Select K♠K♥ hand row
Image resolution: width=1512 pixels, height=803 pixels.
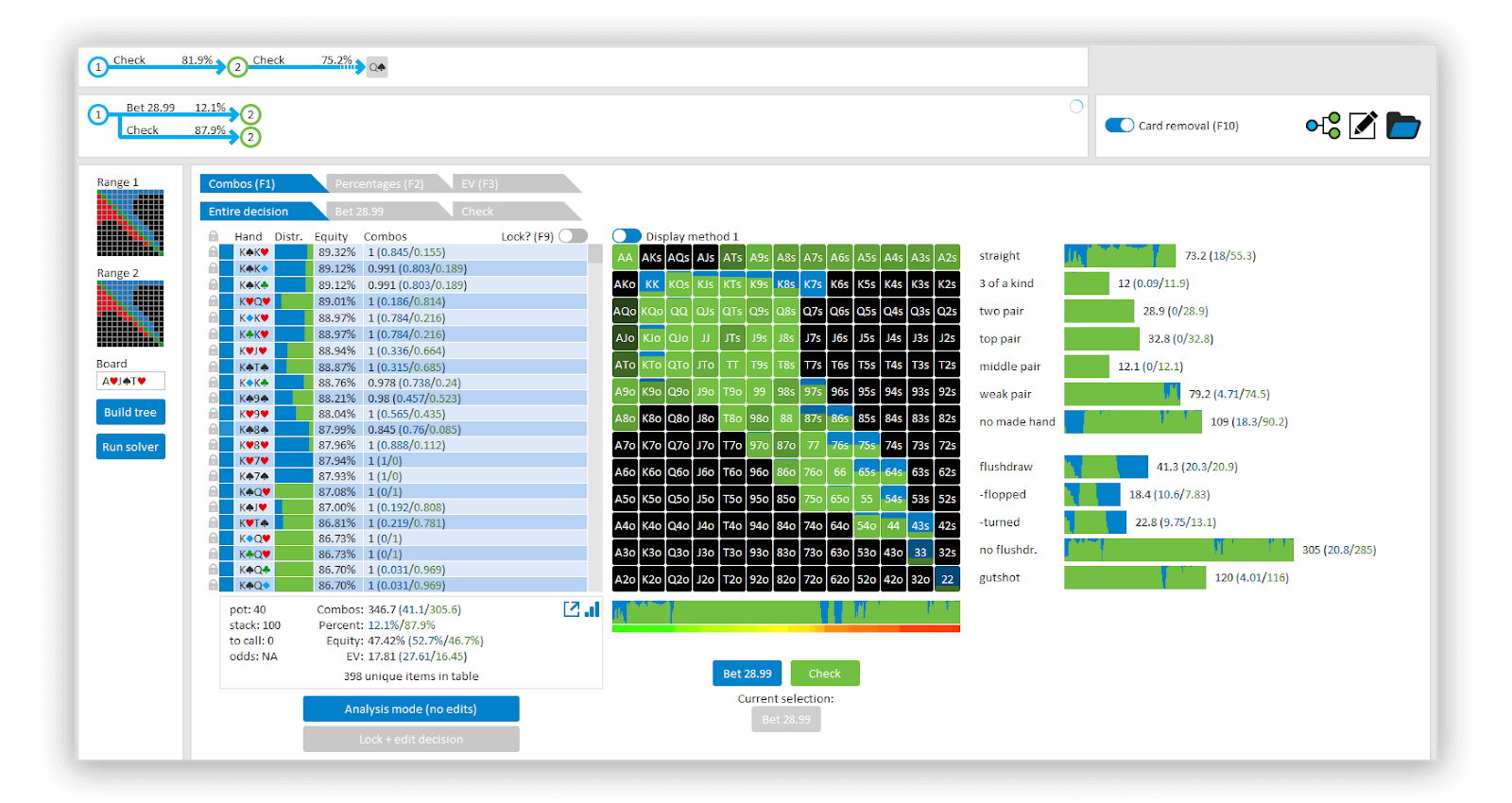pos(404,252)
